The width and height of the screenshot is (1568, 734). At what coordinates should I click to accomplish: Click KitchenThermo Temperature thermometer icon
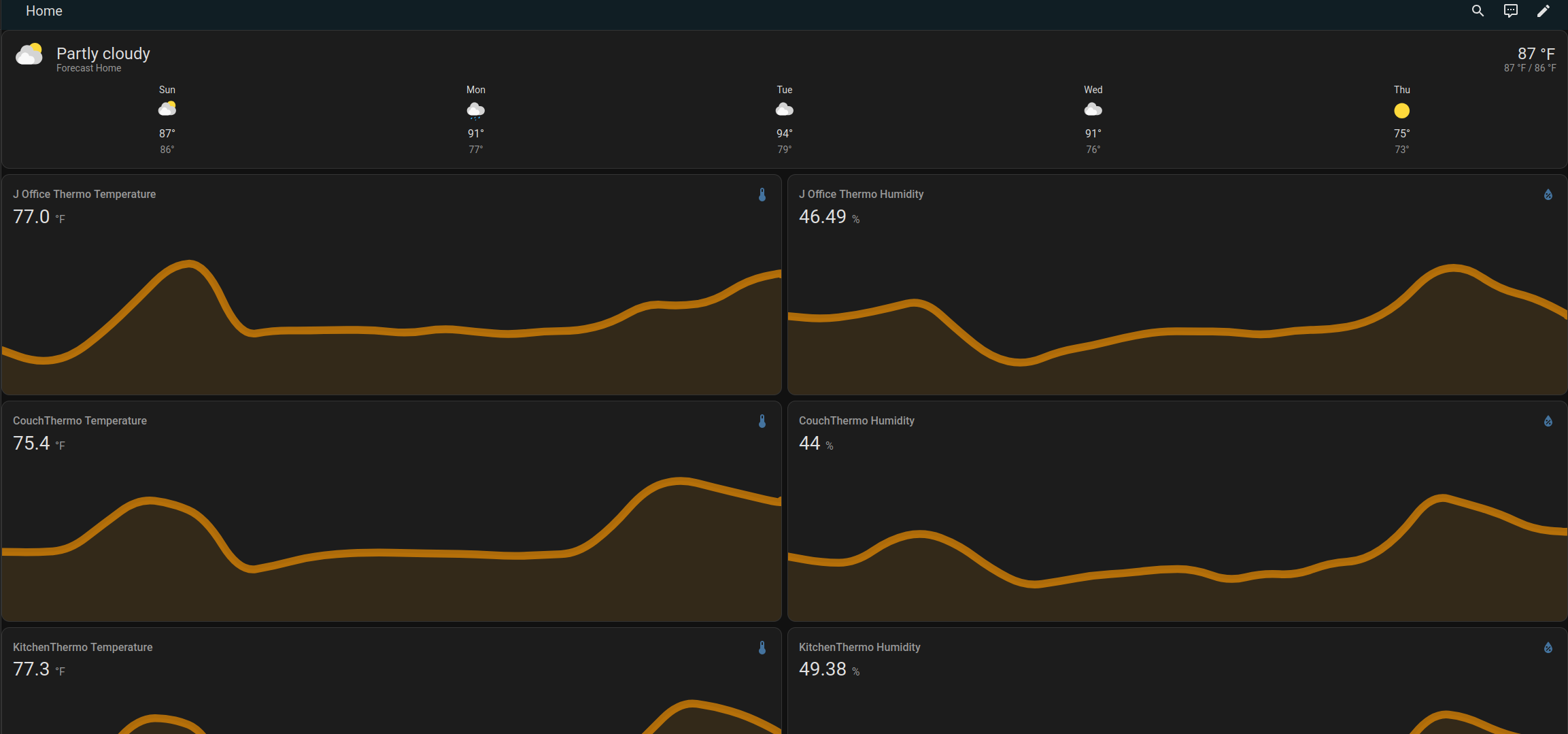(762, 648)
